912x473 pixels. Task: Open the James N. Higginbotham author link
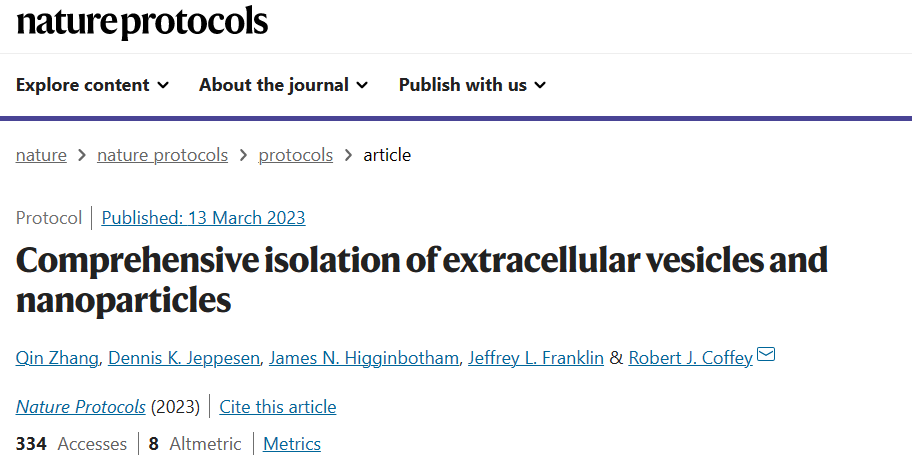(364, 358)
